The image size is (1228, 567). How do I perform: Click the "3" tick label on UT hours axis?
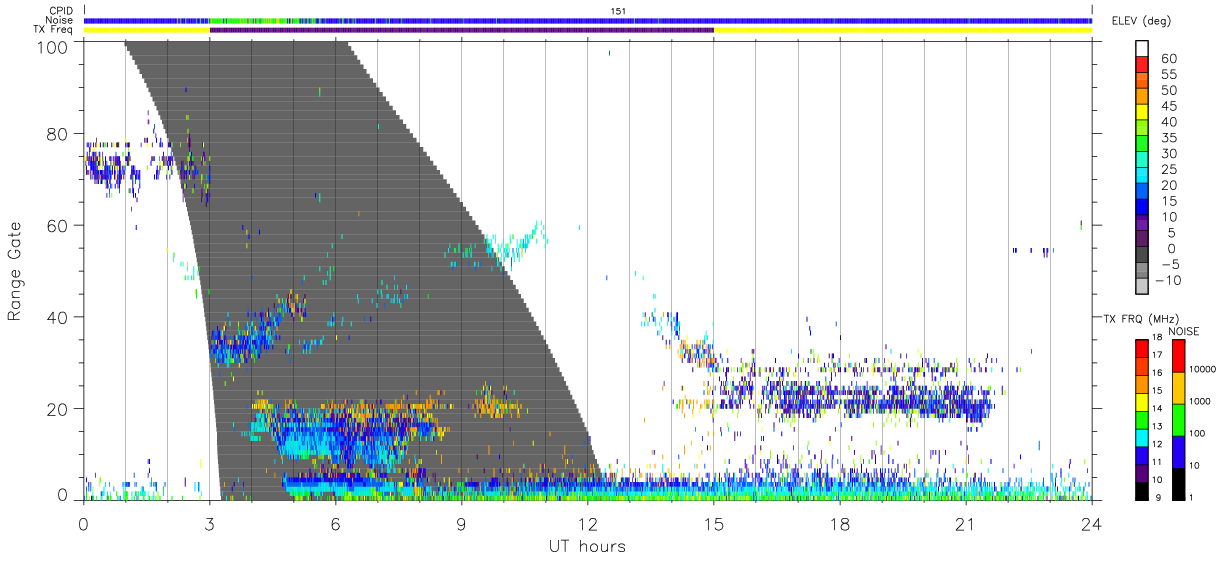pyautogui.click(x=209, y=523)
